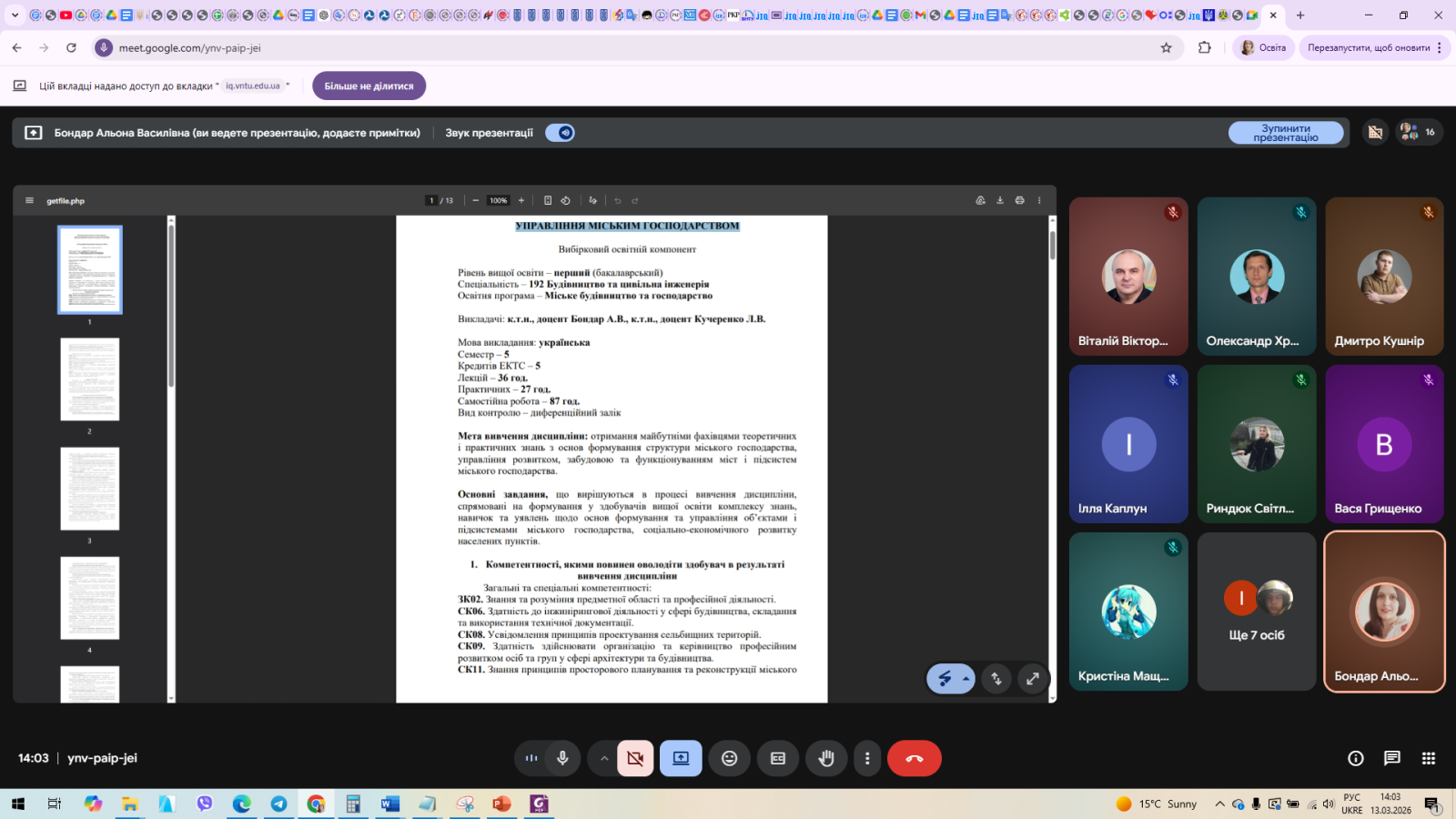Download the PDF file getfile.php
This screenshot has width=1456, height=819.
[1000, 200]
